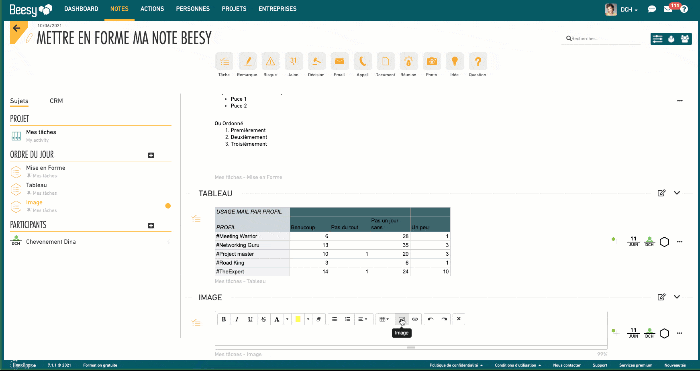Insert a link with the editor link icon
The width and height of the screenshot is (700, 371).
click(x=415, y=319)
